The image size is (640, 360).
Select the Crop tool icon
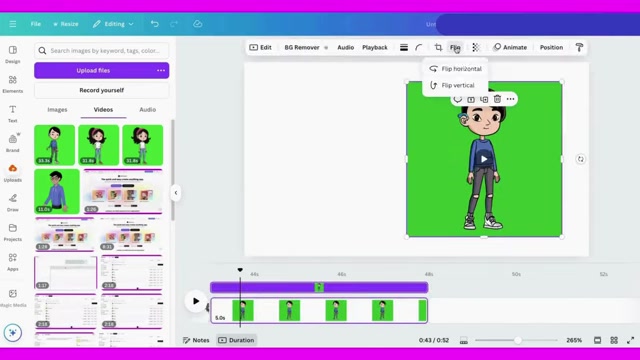(438, 47)
